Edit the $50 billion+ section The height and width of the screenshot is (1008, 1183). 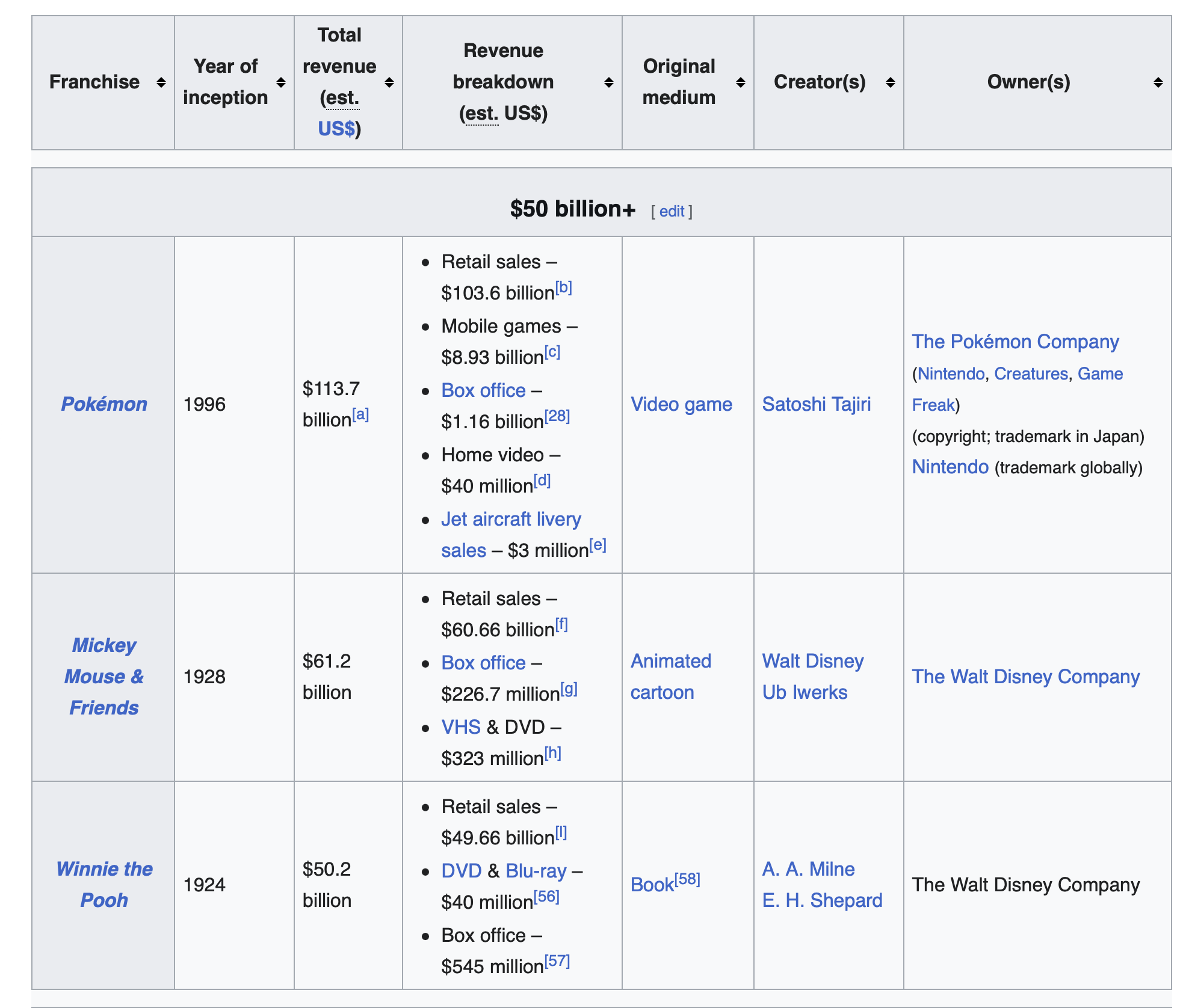[672, 212]
